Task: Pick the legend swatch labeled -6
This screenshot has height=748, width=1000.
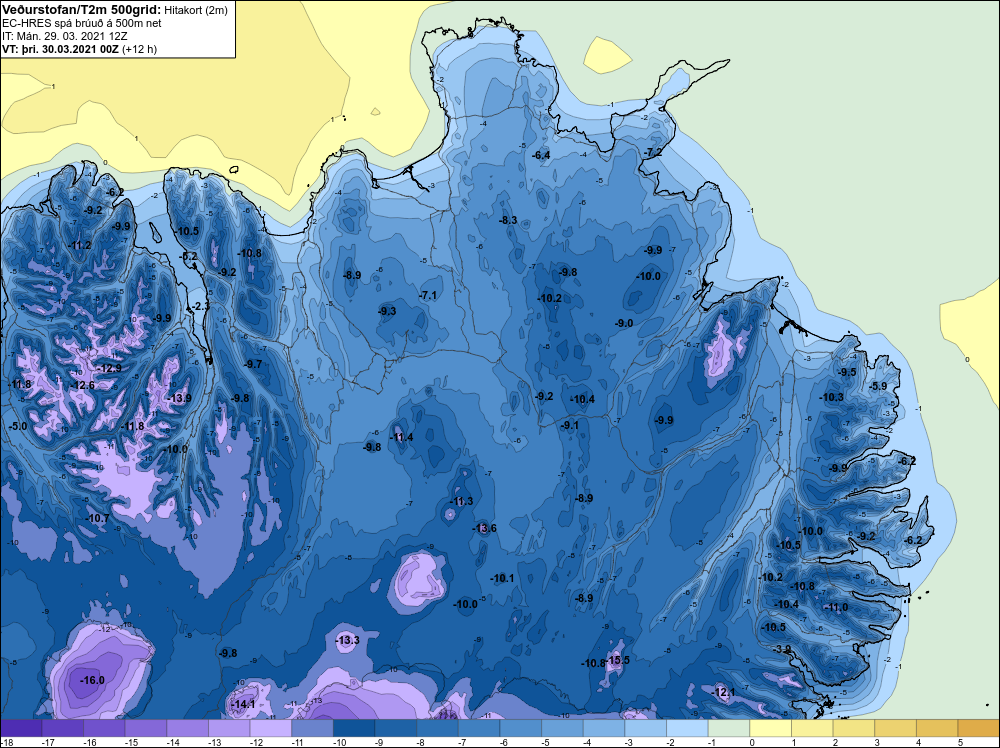Action: click(520, 728)
